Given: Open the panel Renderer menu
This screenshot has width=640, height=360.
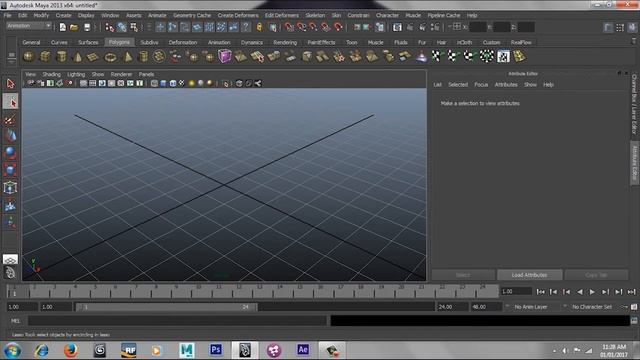Looking at the screenshot, I should (x=121, y=74).
